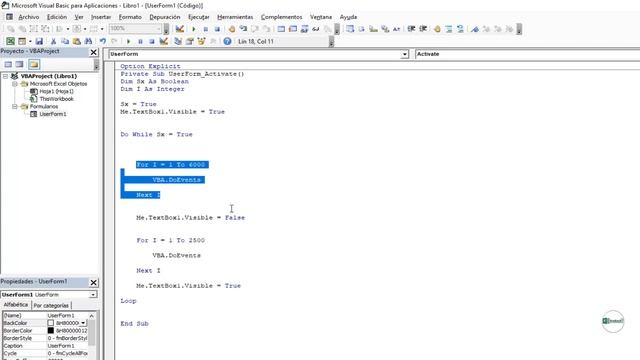Viewport: 640px width, 360px height.
Task: Open the Locals Window icon in debug toolbar
Action: coord(281,29)
